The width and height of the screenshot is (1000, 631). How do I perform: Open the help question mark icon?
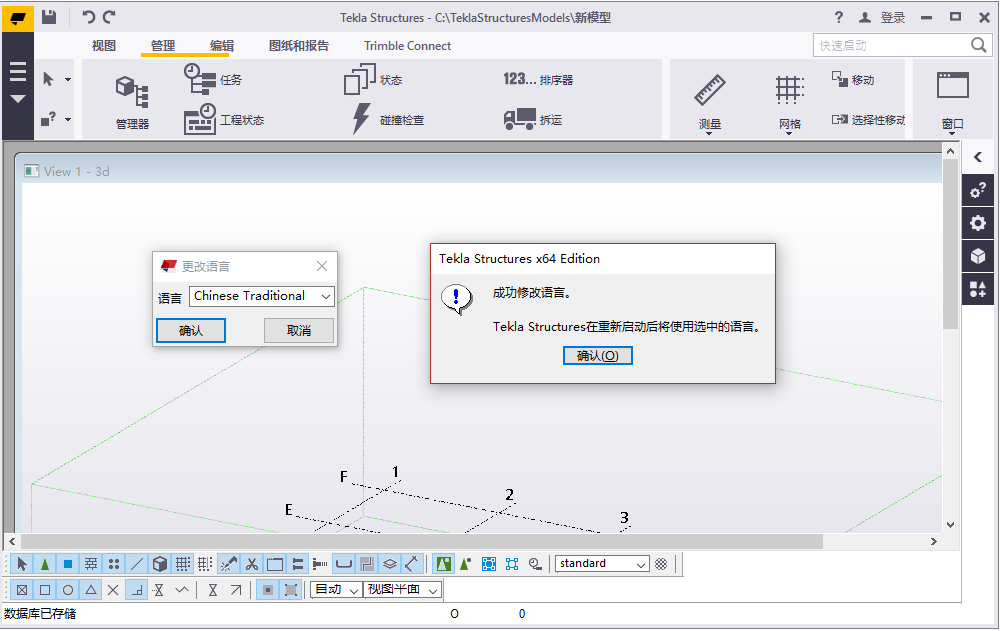(839, 17)
